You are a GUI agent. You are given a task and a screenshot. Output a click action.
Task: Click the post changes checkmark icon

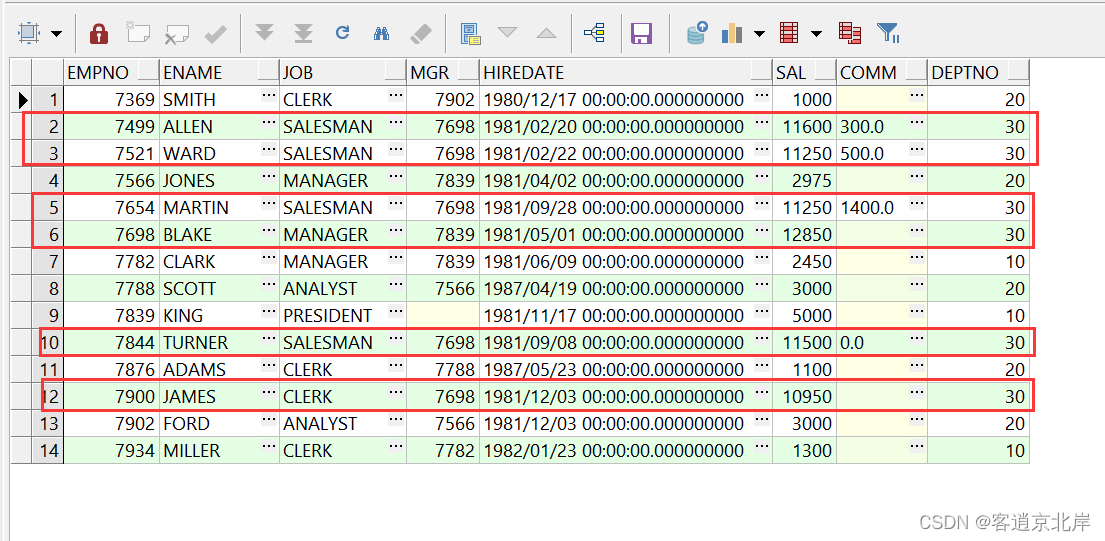click(214, 33)
